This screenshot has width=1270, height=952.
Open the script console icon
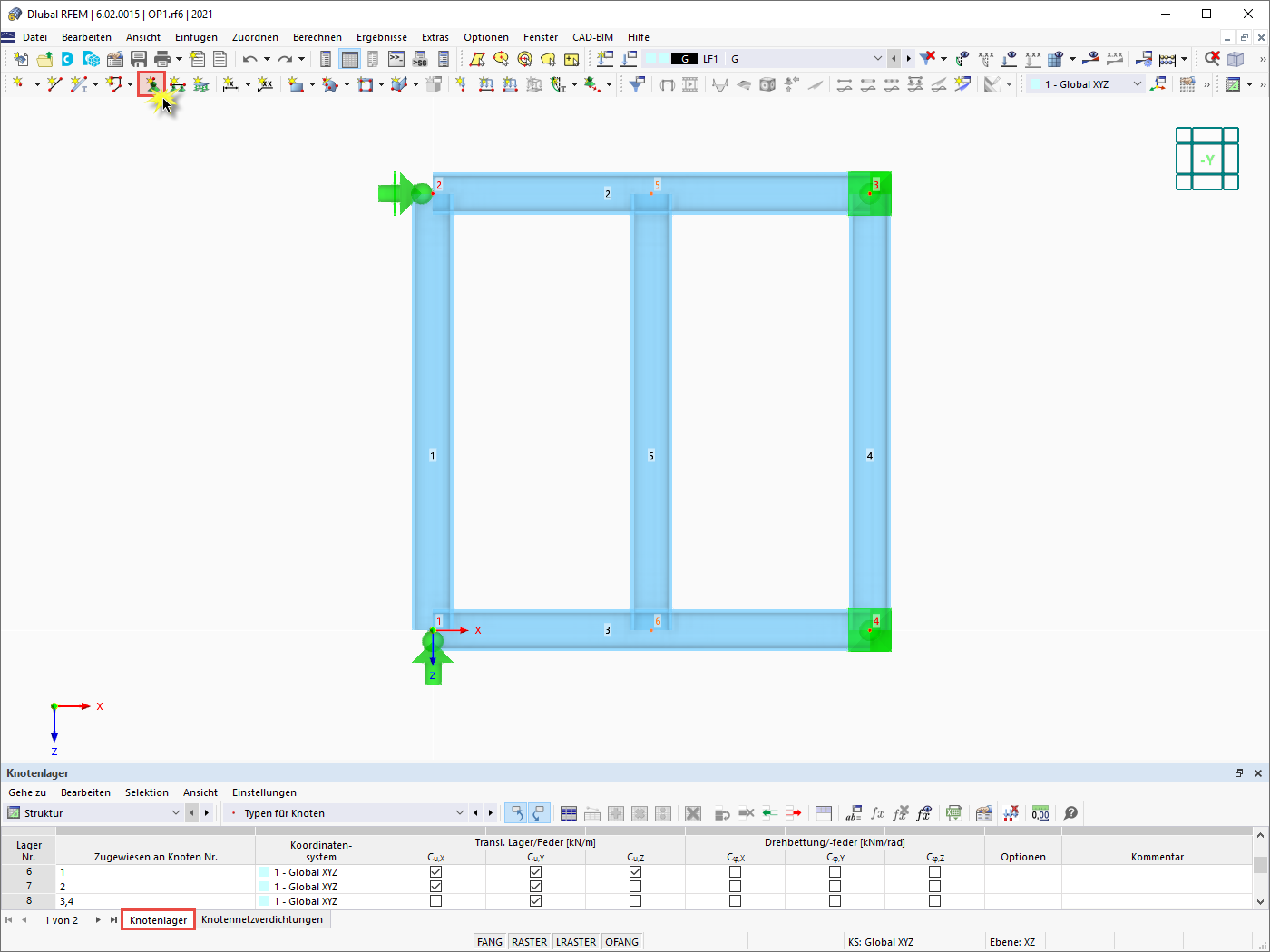pyautogui.click(x=396, y=59)
